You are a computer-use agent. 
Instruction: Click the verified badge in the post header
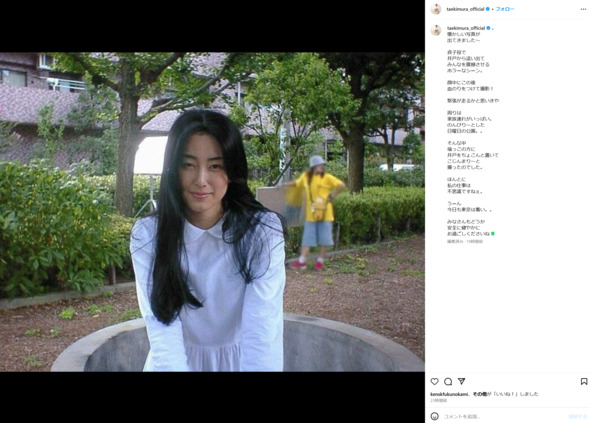tap(488, 9)
